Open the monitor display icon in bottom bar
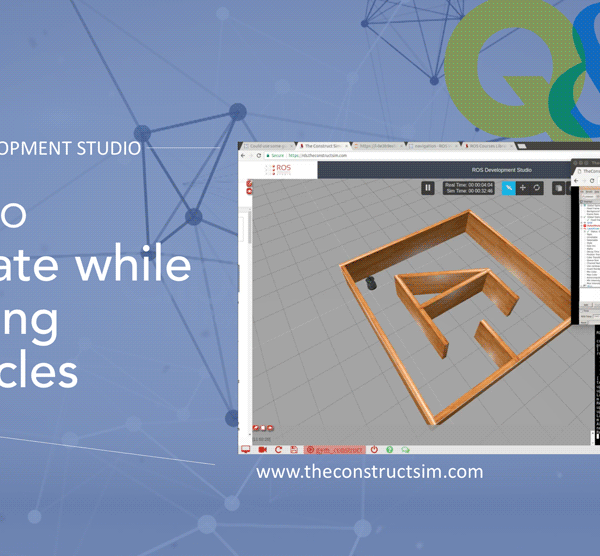Screen dimensions: 600x556 pos(245,450)
